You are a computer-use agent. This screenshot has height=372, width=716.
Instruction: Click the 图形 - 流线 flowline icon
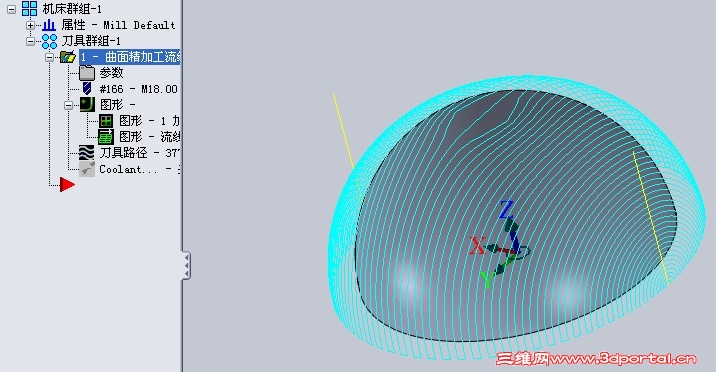tap(106, 136)
